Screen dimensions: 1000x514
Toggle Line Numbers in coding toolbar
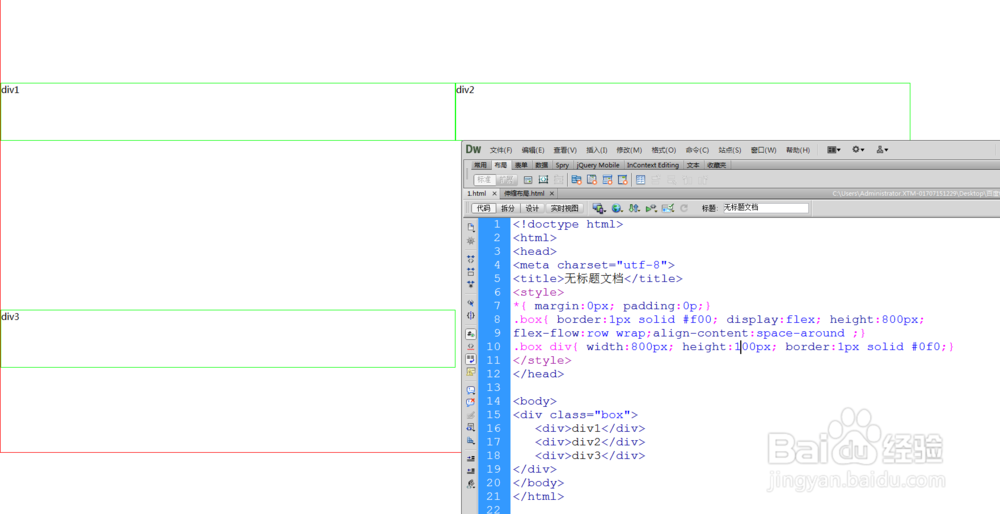[471, 334]
